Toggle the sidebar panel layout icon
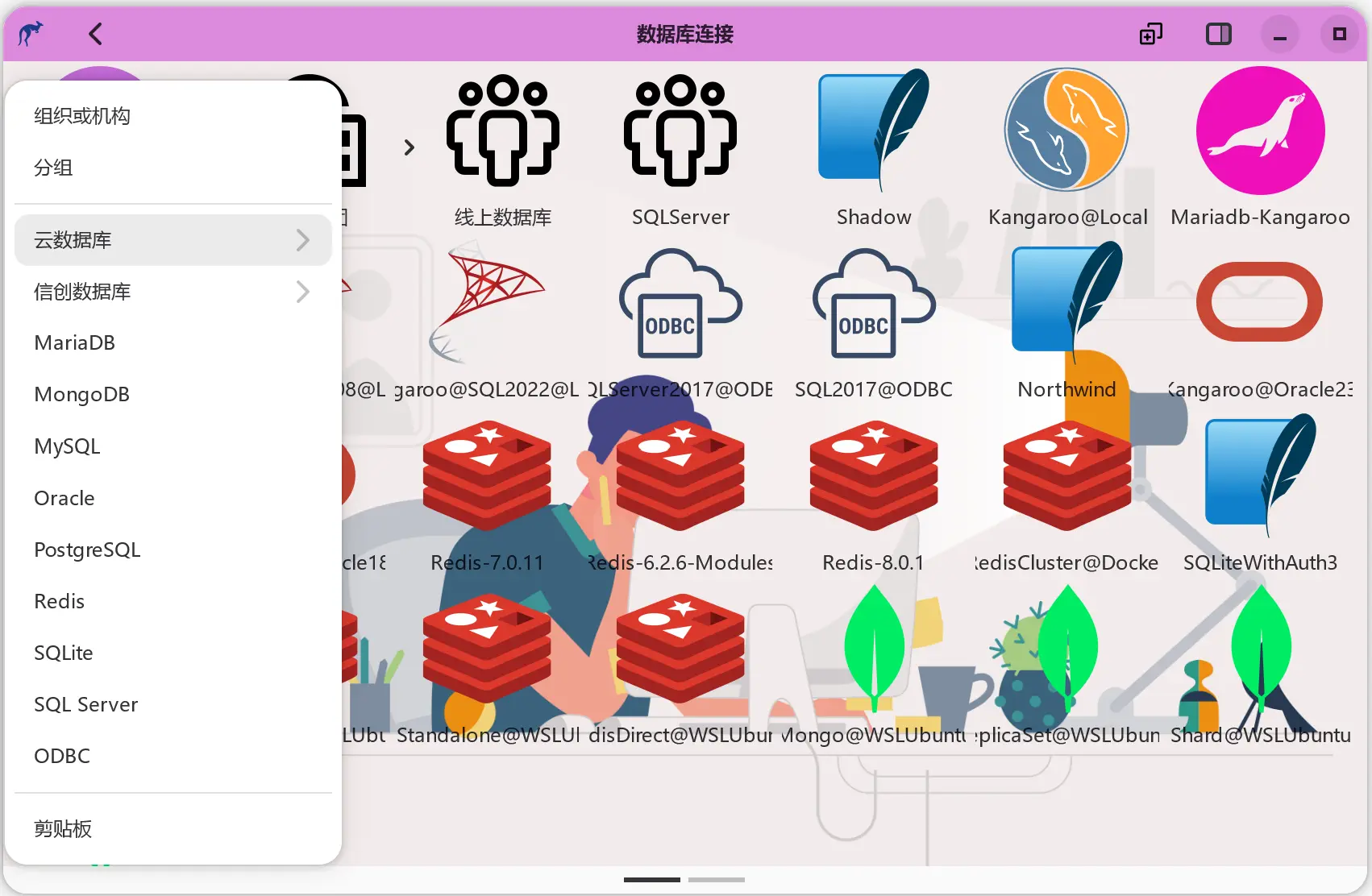The image size is (1372, 896). (1218, 34)
